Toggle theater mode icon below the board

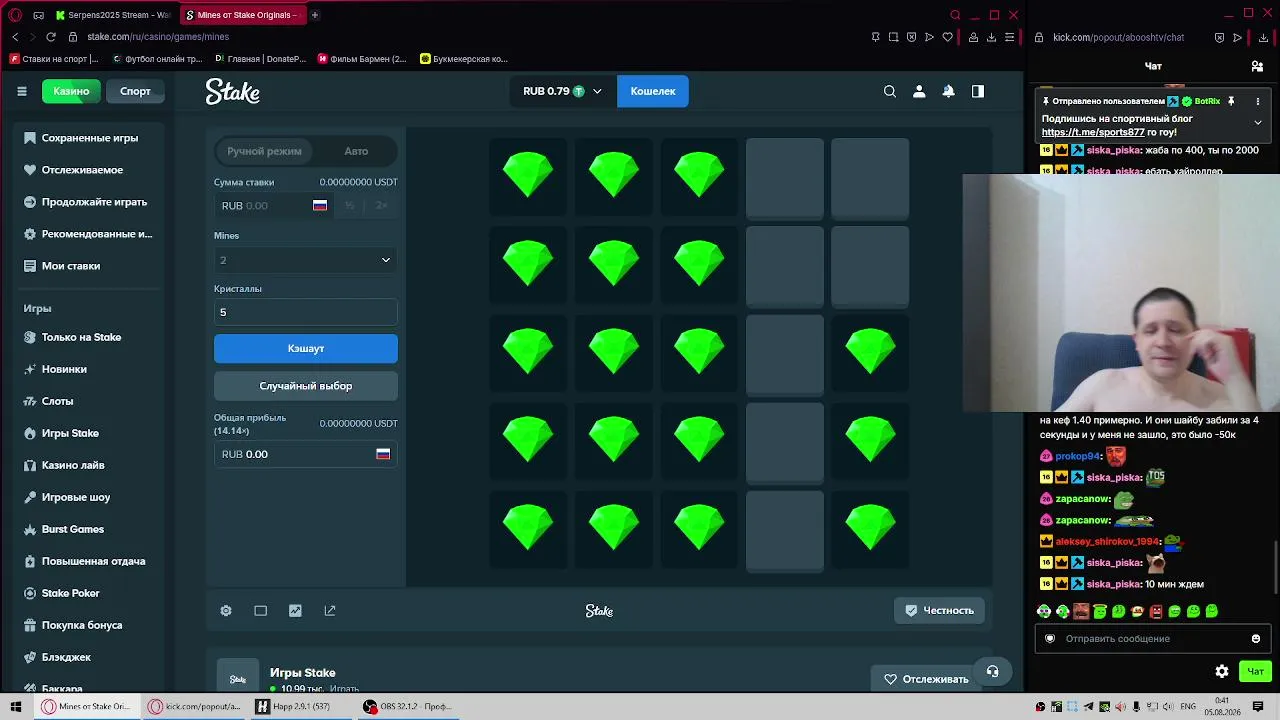tap(260, 611)
